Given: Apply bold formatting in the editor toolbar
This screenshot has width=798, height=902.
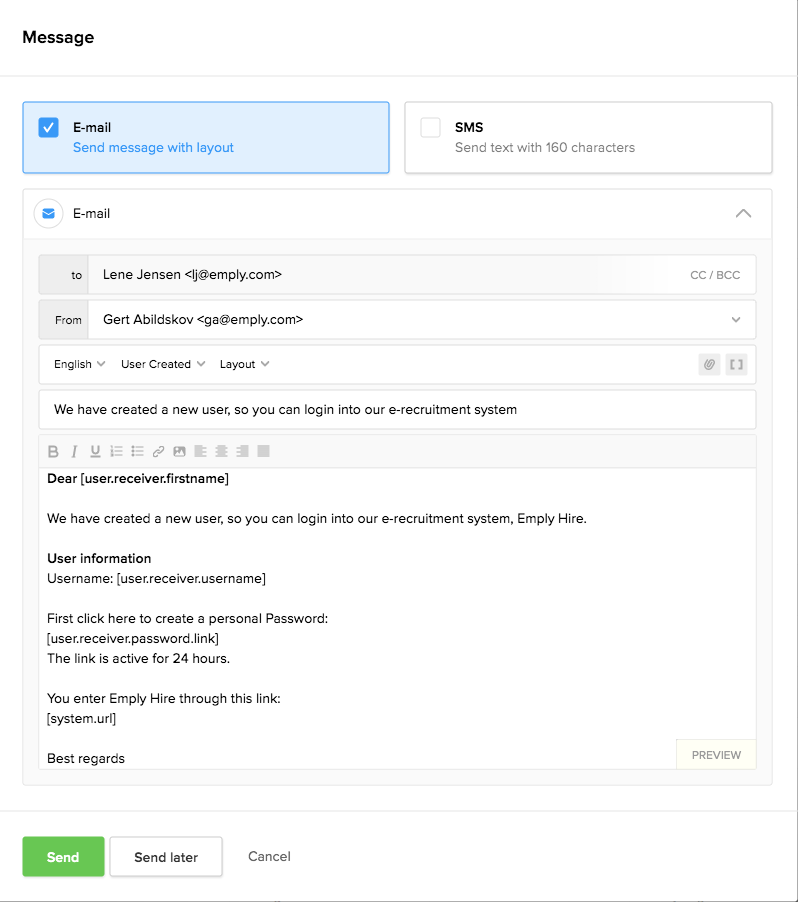Looking at the screenshot, I should [54, 451].
